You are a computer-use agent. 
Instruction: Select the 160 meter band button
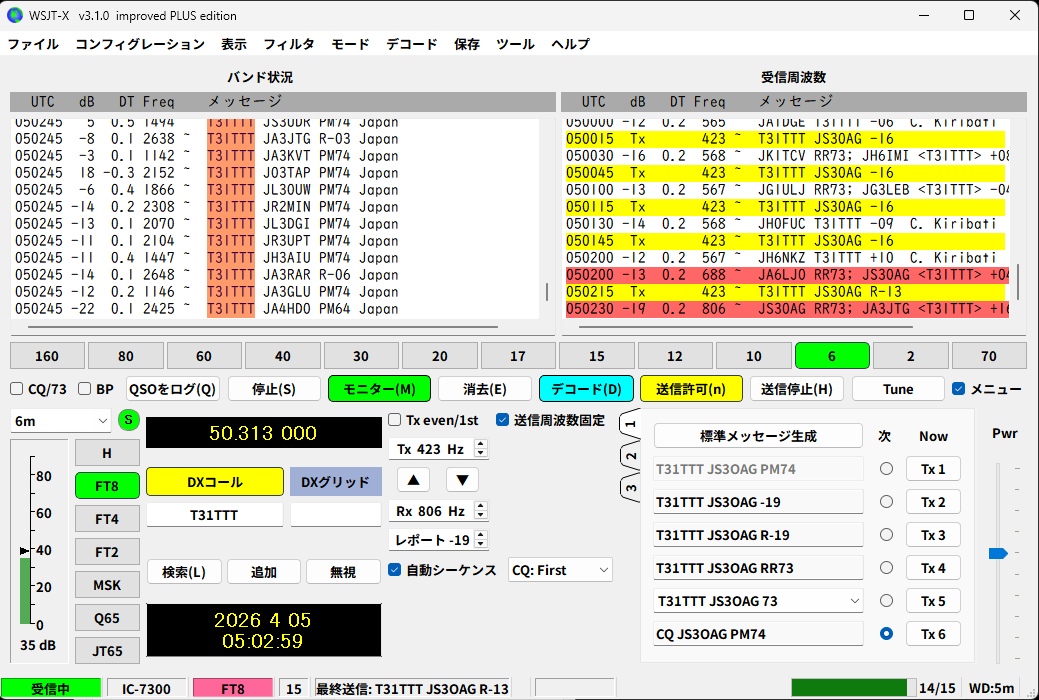[47, 356]
